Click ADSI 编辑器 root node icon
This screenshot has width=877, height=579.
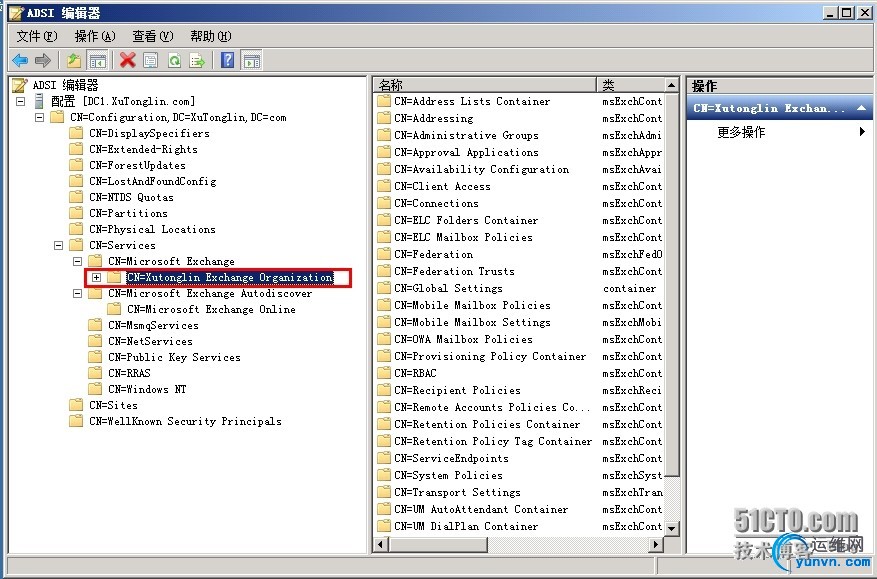pos(20,85)
